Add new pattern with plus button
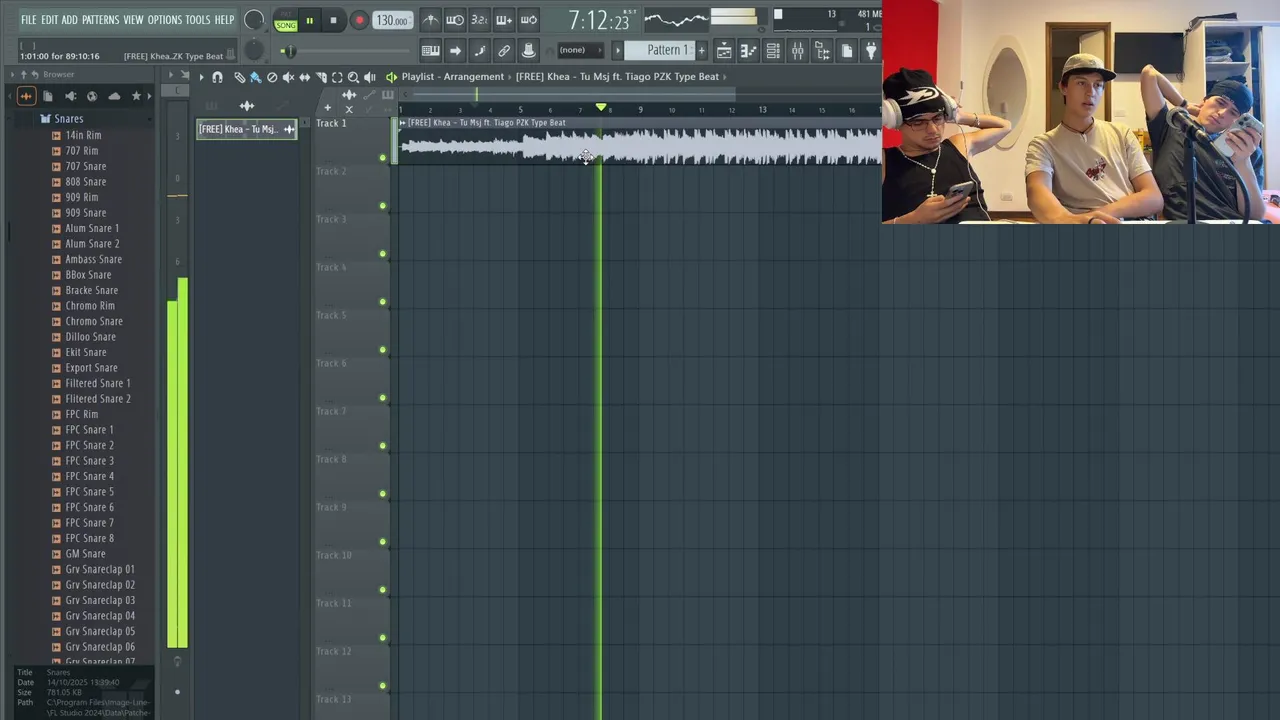The width and height of the screenshot is (1280, 720). click(x=701, y=50)
